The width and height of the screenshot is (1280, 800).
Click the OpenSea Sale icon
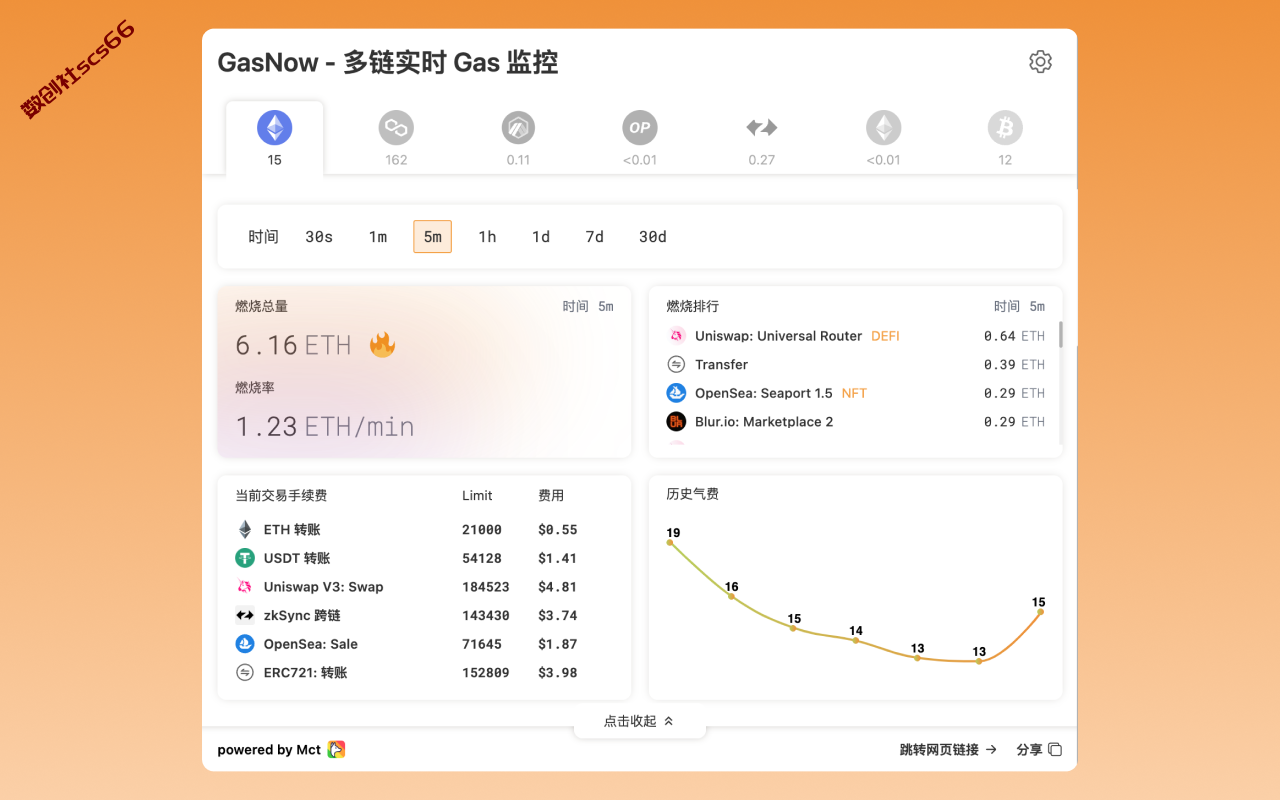[245, 644]
